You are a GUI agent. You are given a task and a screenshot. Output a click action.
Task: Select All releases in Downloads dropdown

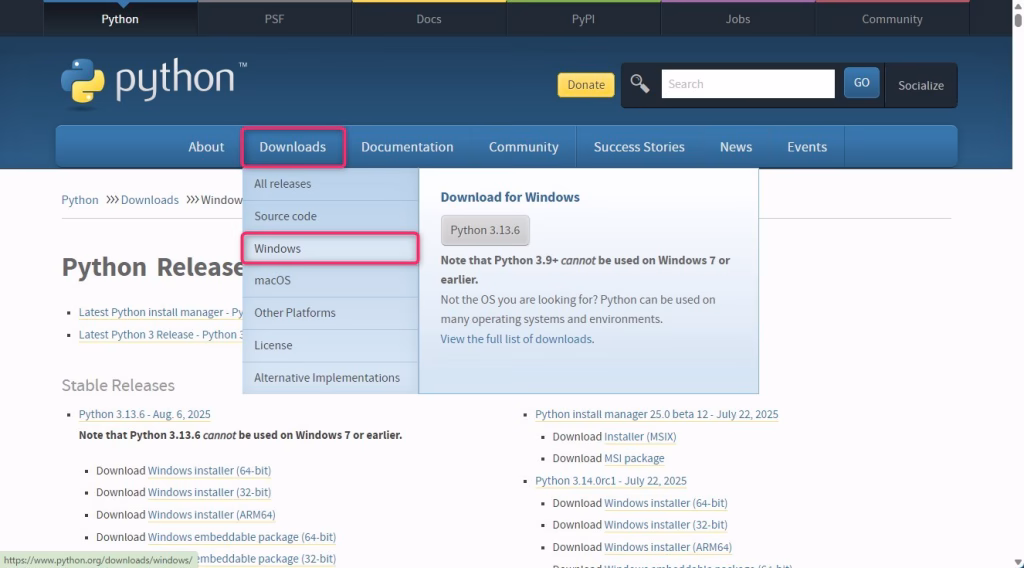click(330, 184)
